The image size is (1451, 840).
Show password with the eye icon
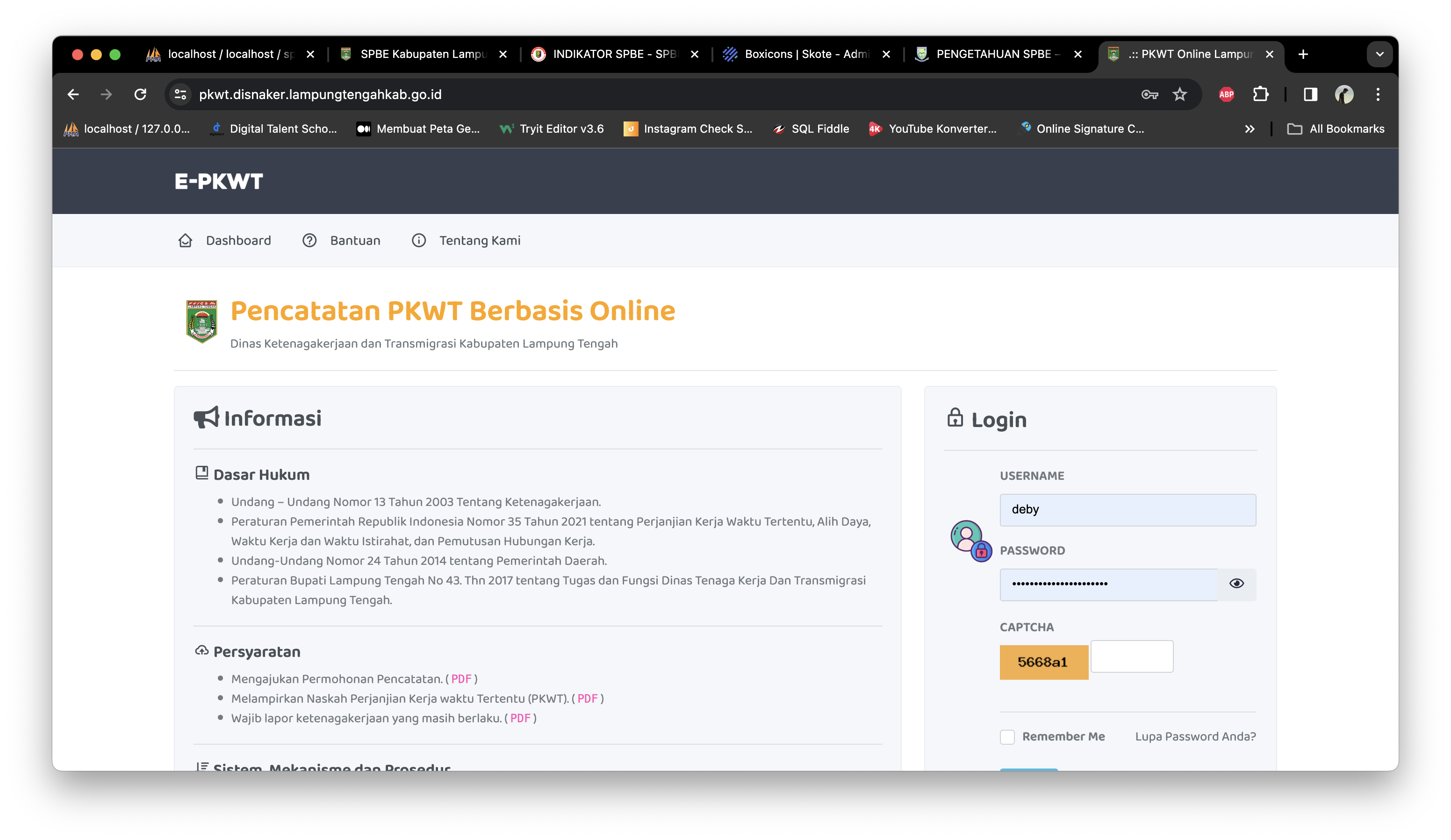click(1236, 584)
